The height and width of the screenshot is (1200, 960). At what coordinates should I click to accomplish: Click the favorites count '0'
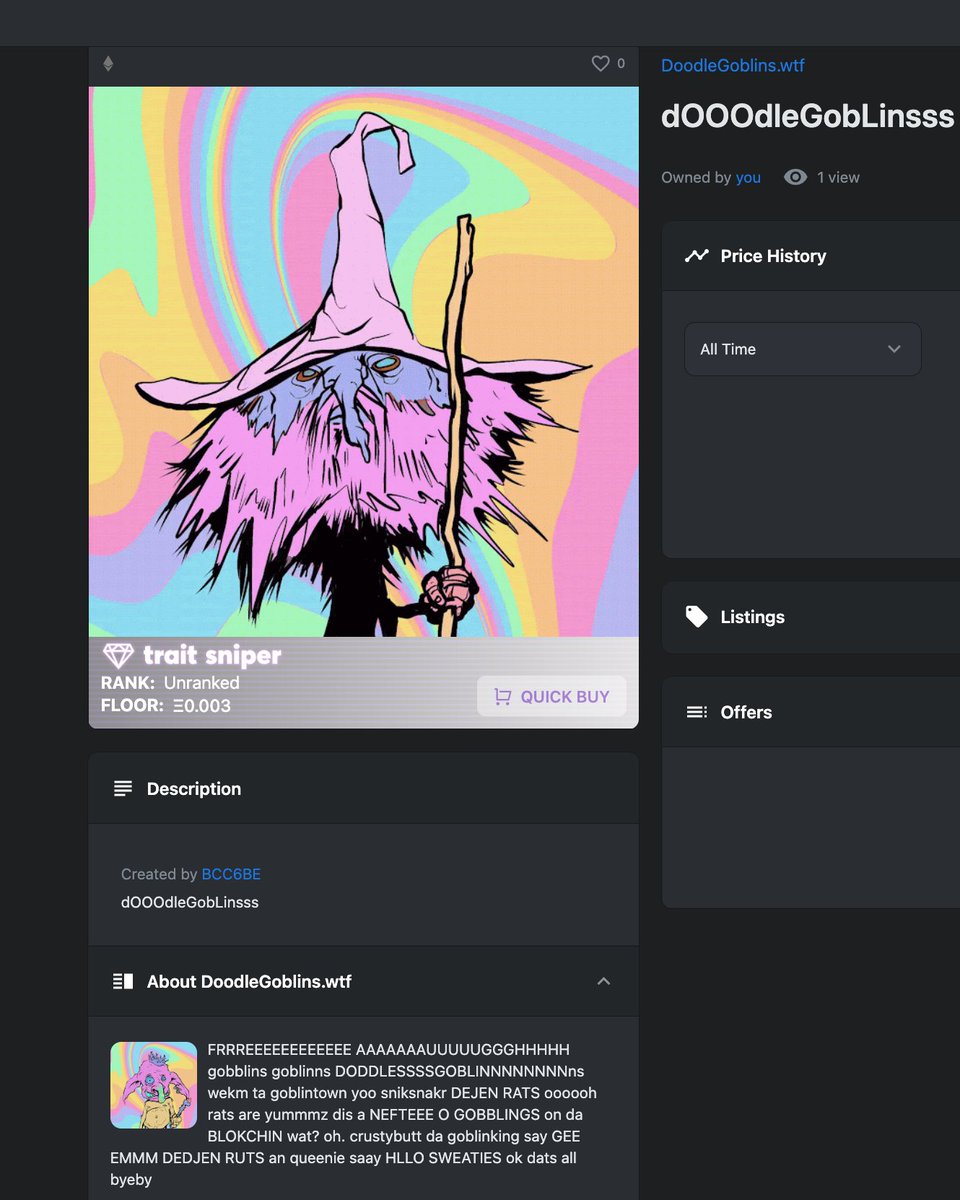(621, 64)
